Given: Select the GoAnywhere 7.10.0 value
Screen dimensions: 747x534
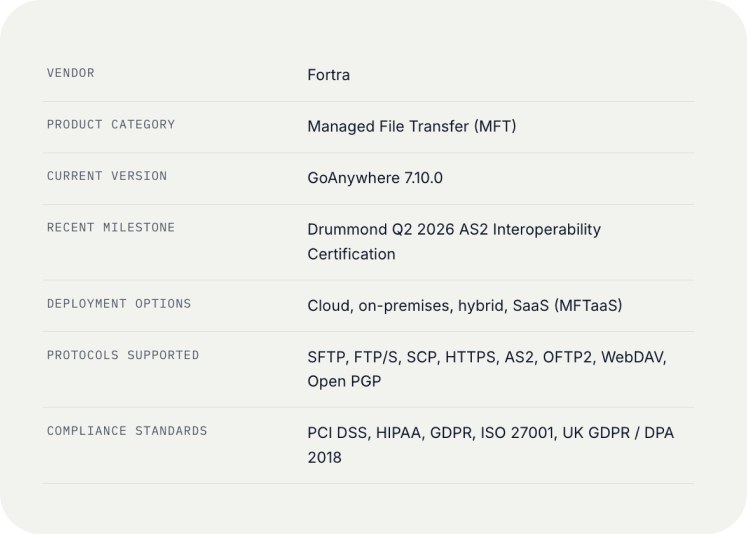Looking at the screenshot, I should click(x=375, y=178).
